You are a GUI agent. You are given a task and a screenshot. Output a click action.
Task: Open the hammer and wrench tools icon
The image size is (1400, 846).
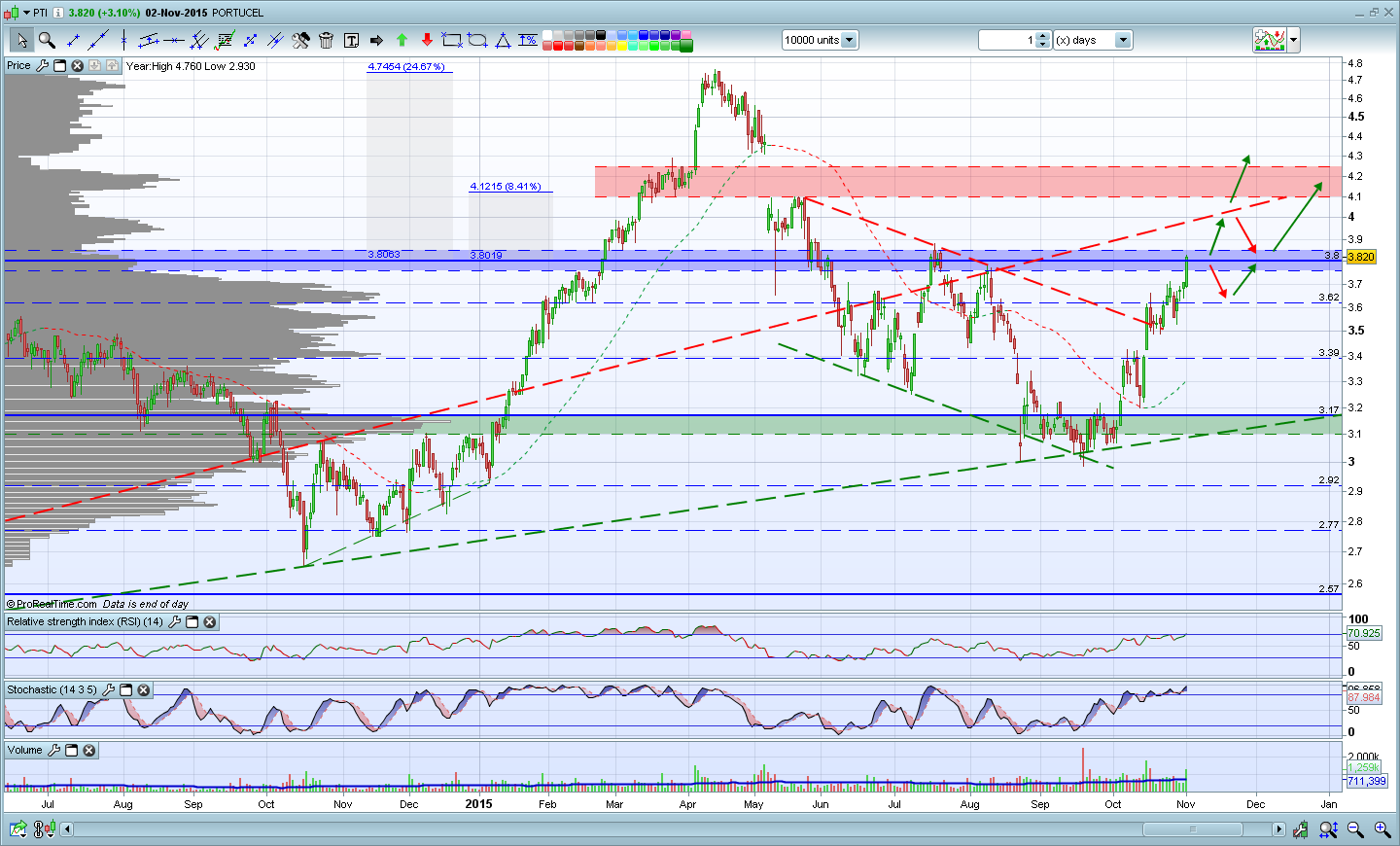[x=300, y=40]
